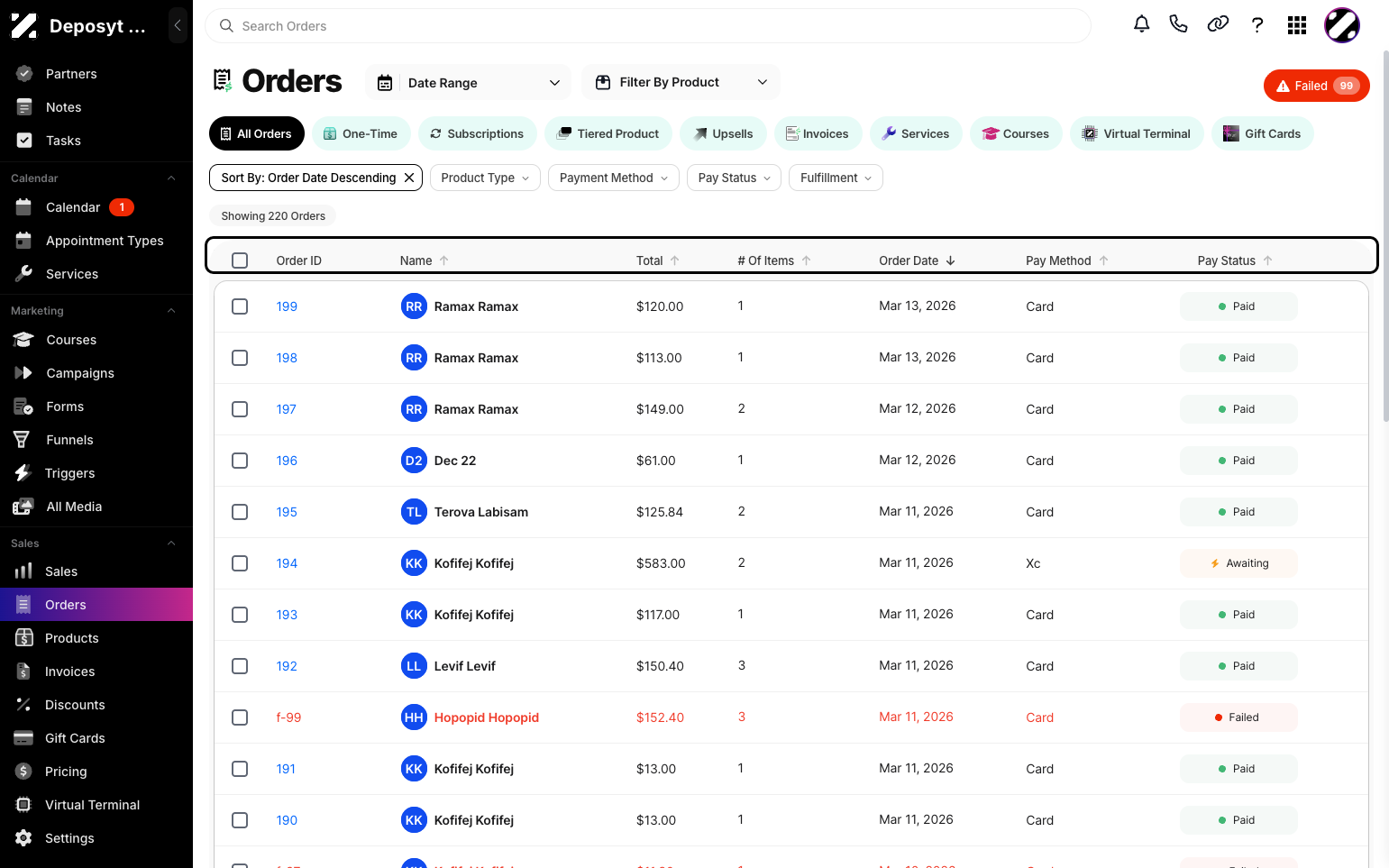Select the checkbox for order 190
This screenshot has width=1389, height=868.
(x=240, y=820)
